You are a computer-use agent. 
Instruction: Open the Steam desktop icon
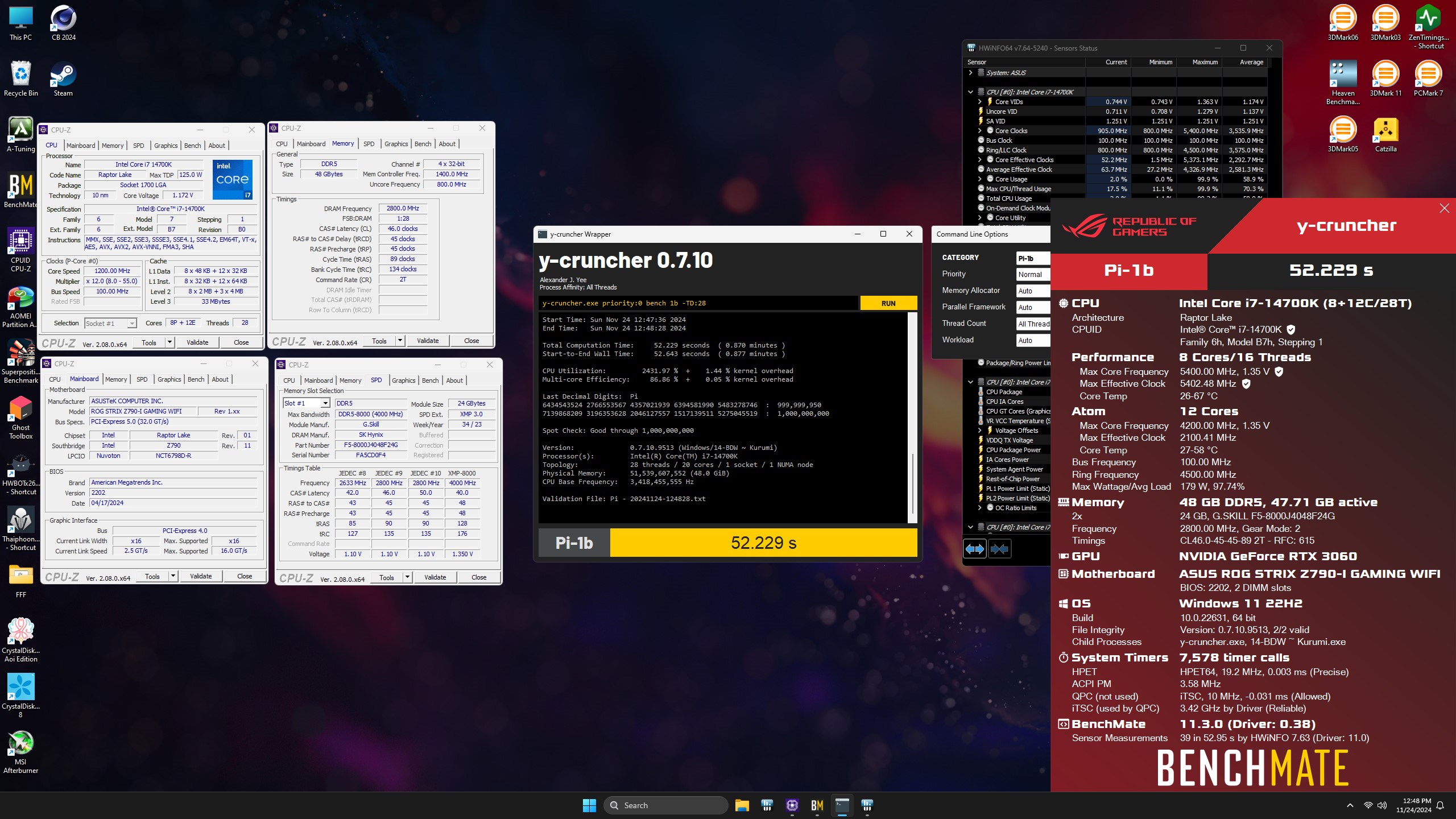pos(63,79)
